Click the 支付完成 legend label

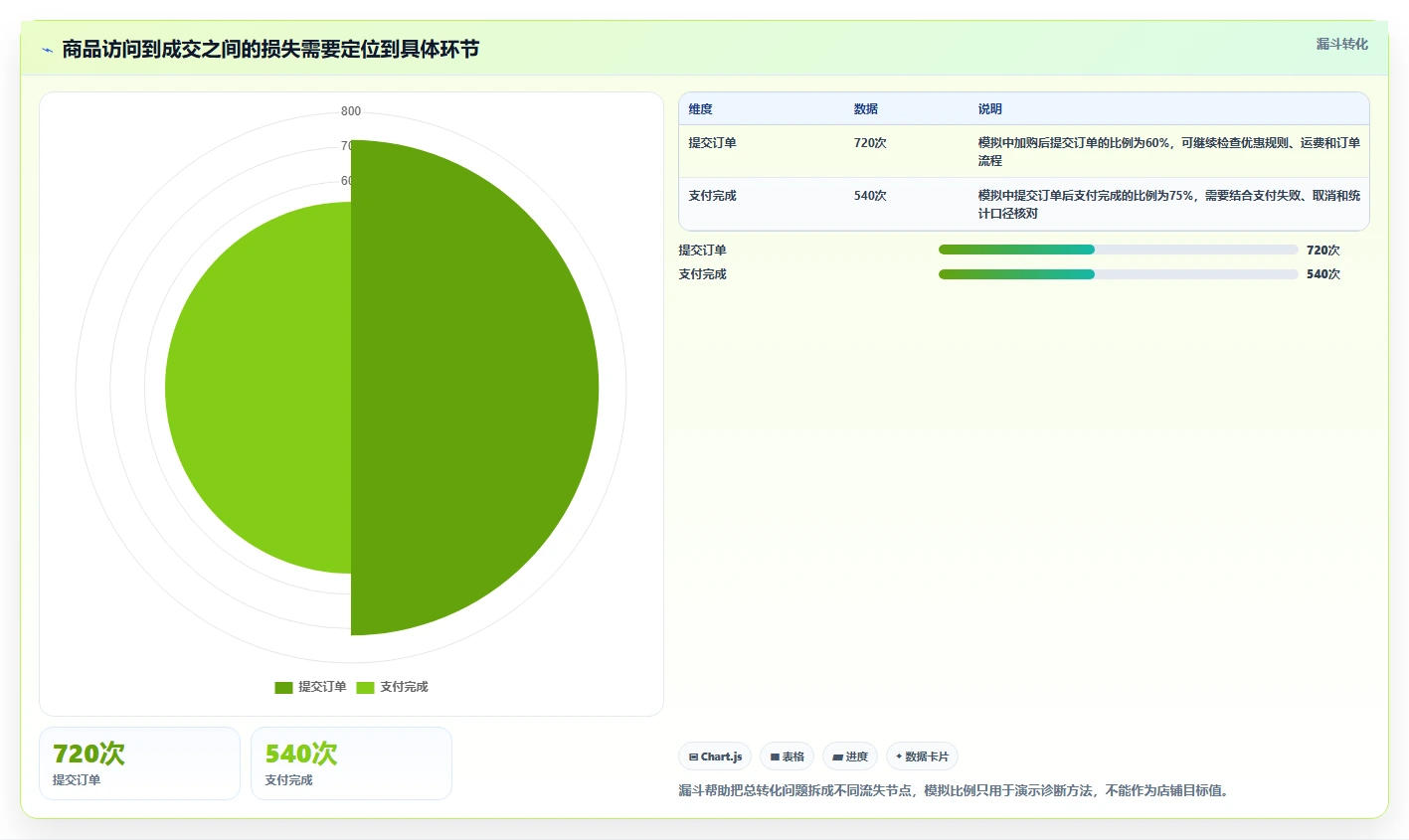click(404, 687)
